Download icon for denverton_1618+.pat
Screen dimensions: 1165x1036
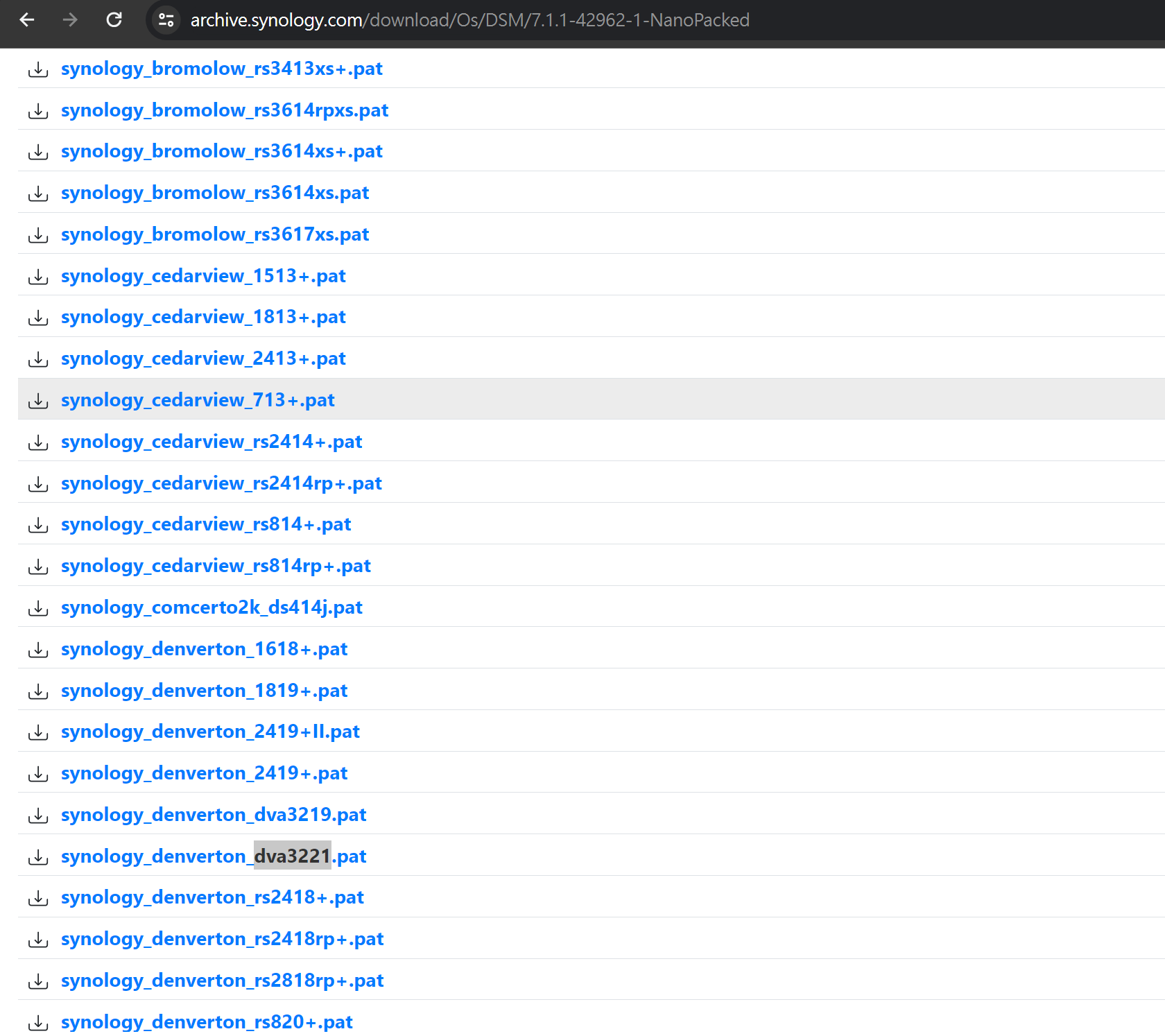click(x=38, y=650)
